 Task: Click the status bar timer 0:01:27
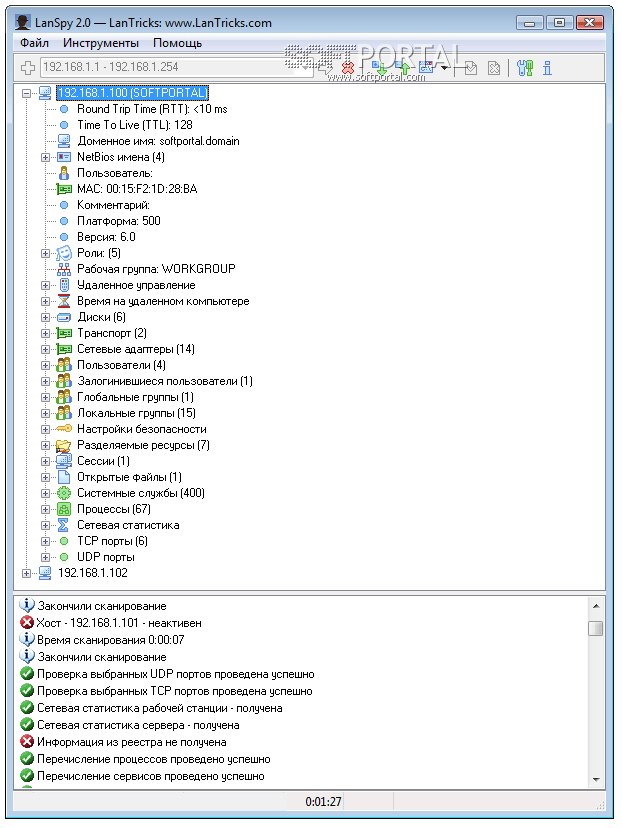(x=323, y=802)
